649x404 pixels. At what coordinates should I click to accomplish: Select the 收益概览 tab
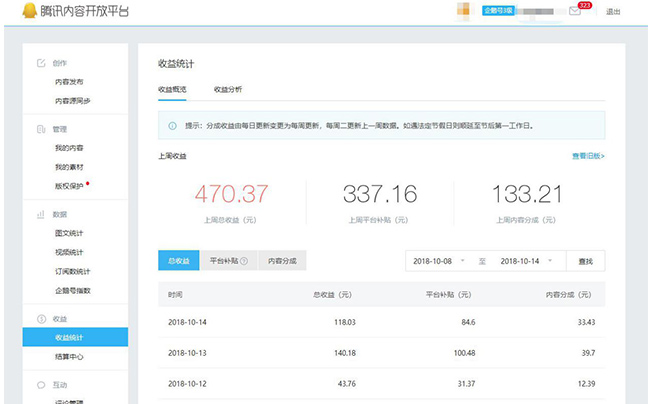[x=172, y=89]
